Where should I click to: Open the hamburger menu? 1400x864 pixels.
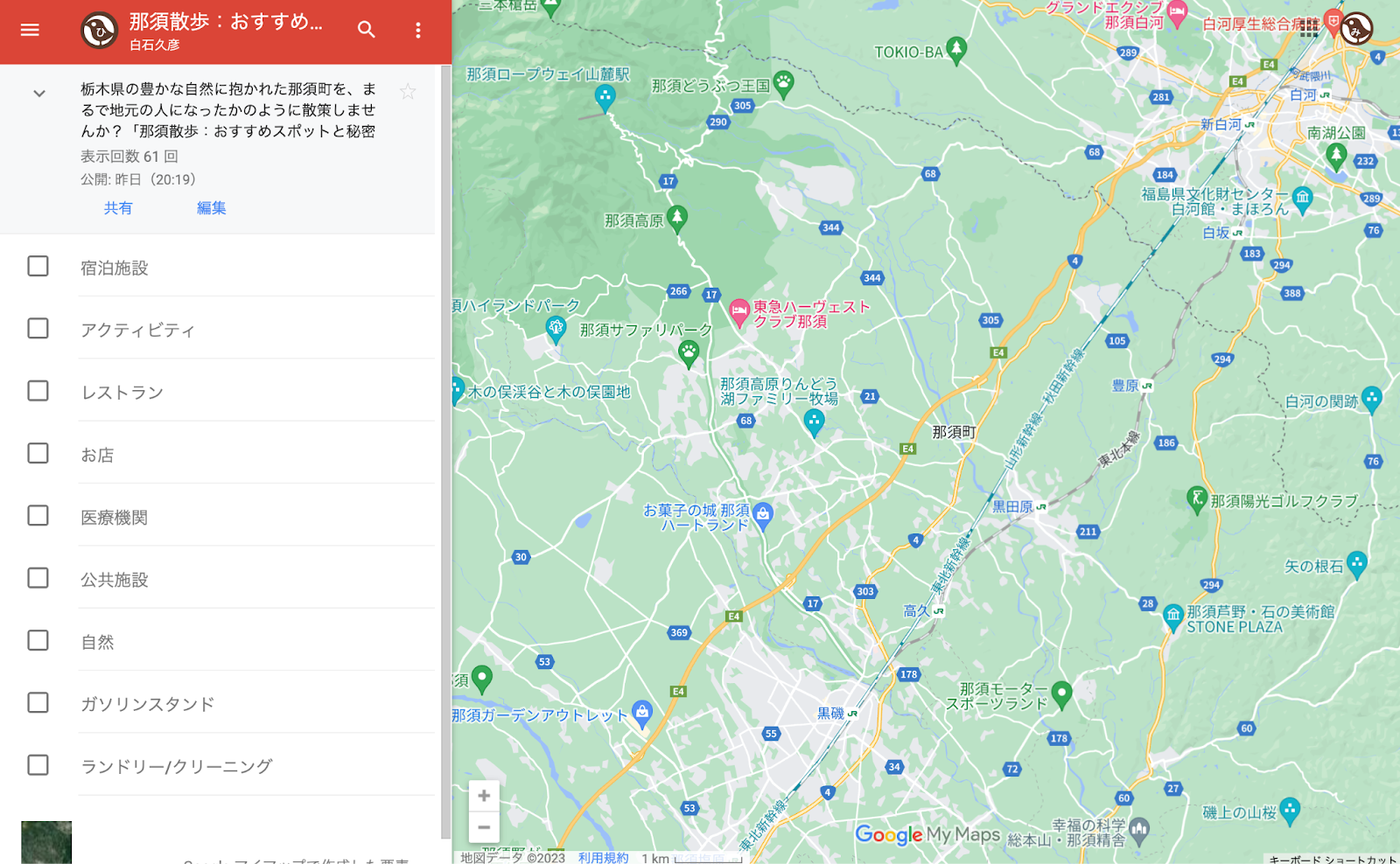coord(30,30)
